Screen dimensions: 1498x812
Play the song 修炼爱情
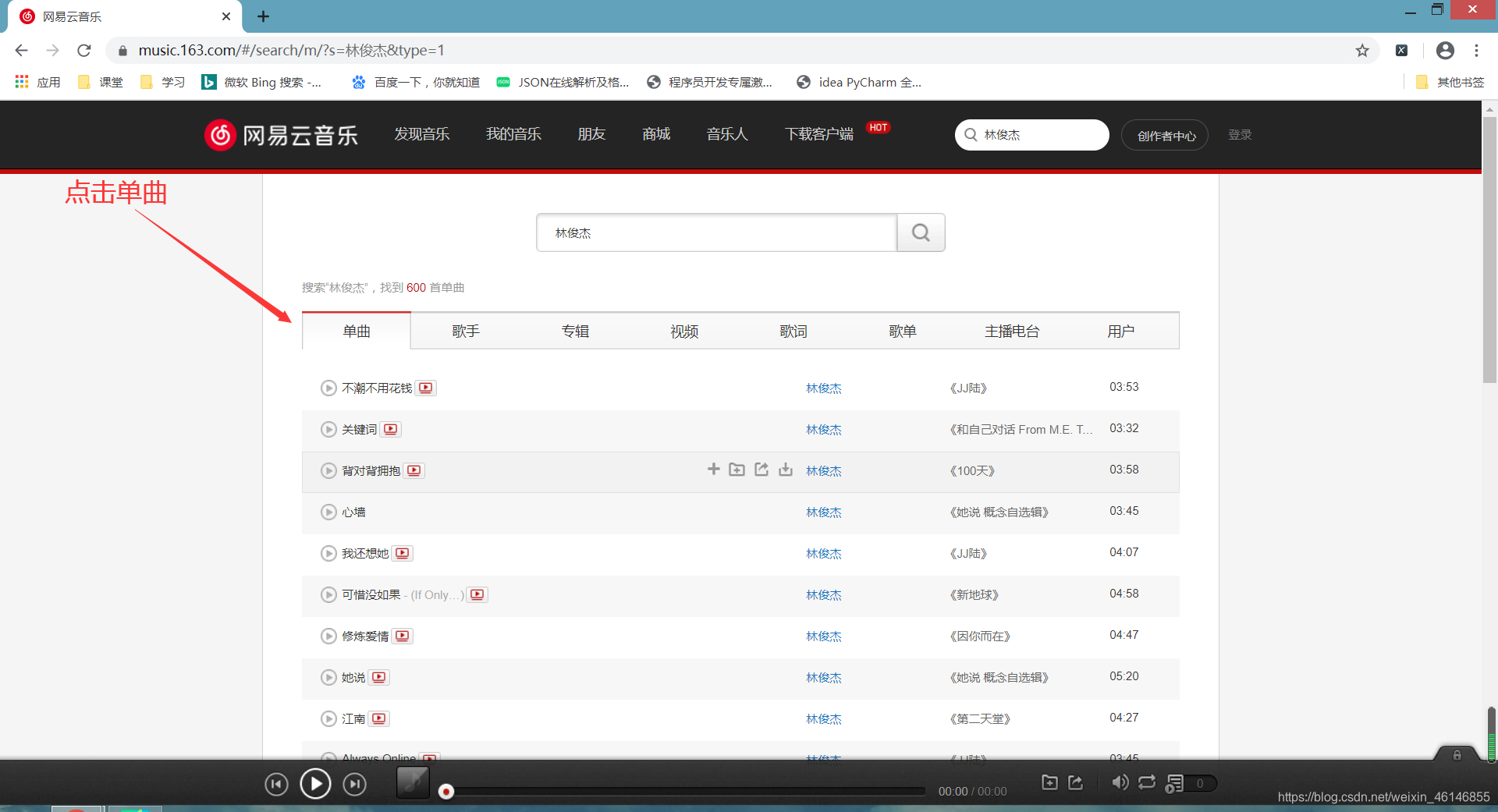(x=328, y=636)
